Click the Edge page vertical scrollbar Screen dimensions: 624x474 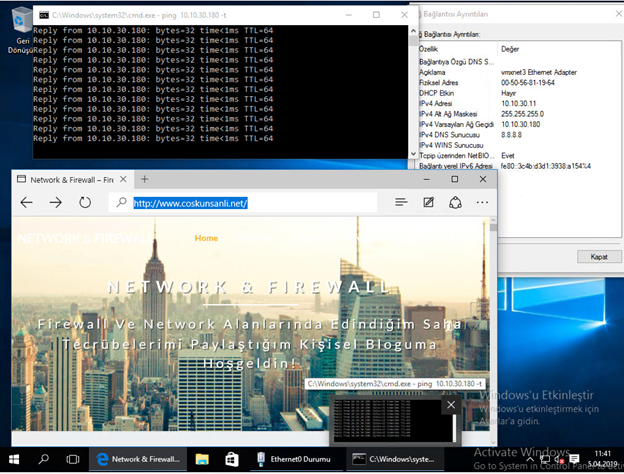pyautogui.click(x=493, y=330)
